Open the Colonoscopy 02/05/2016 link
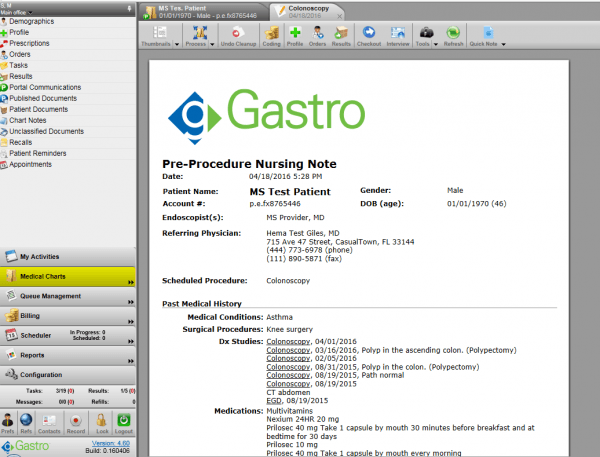Screen dimensions: 600x457 click(x=288, y=359)
